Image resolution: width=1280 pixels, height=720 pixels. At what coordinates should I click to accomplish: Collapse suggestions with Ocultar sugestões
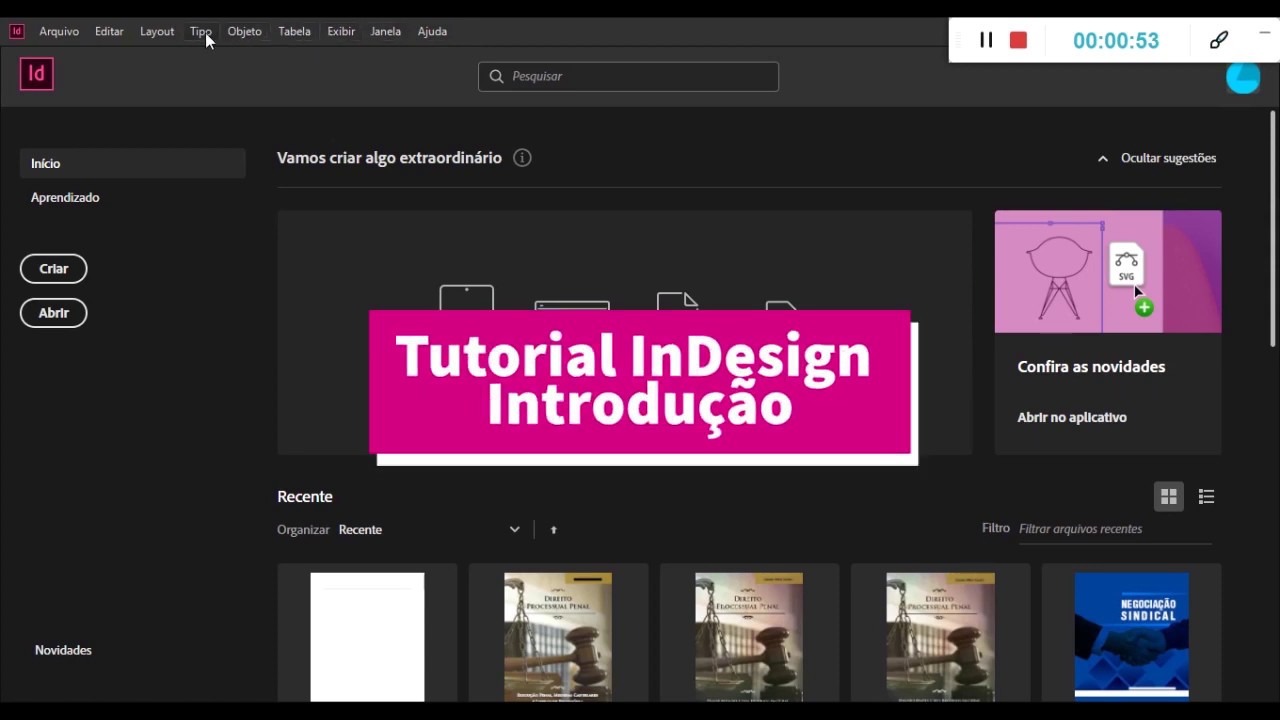click(1157, 158)
